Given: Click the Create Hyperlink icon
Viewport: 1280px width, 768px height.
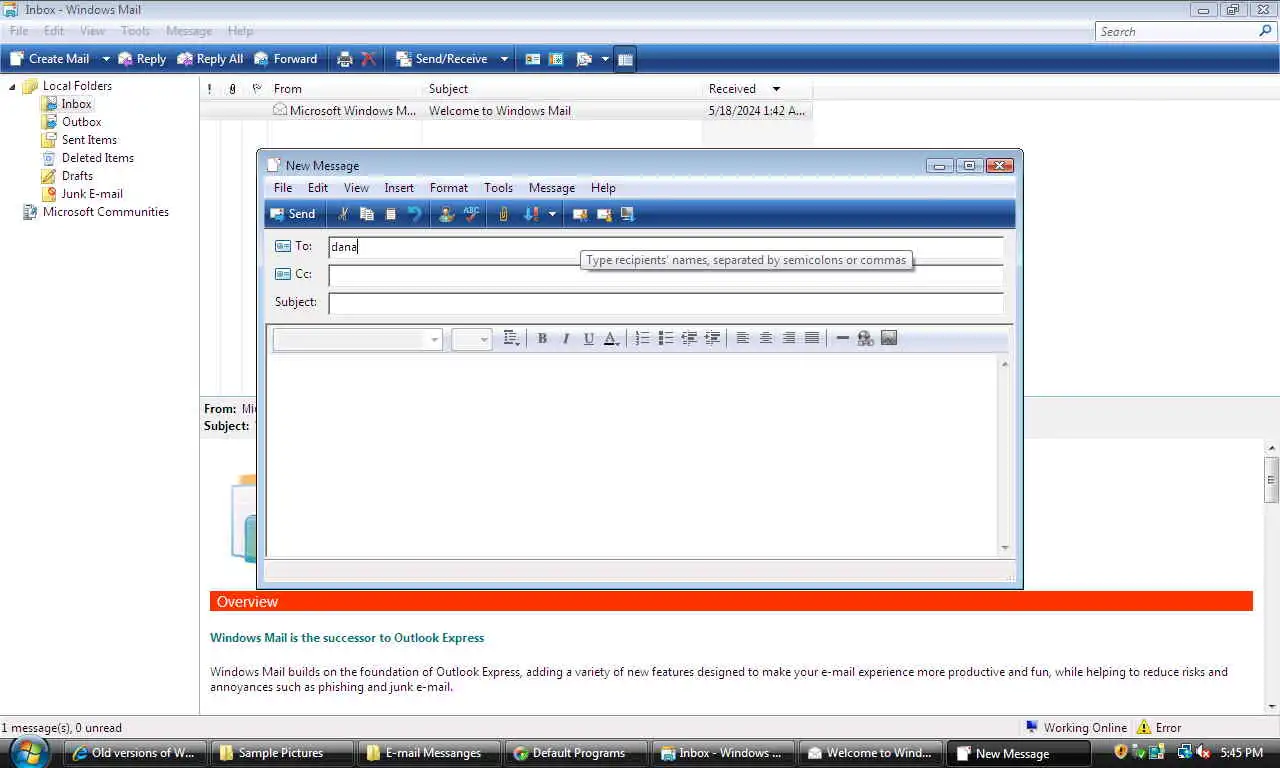Looking at the screenshot, I should click(866, 339).
